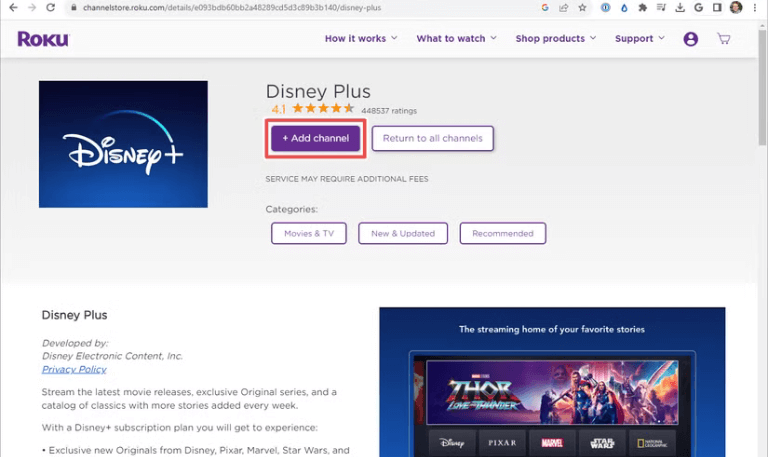Click the share page icon in the address bar
768x457 pixels.
(563, 7)
